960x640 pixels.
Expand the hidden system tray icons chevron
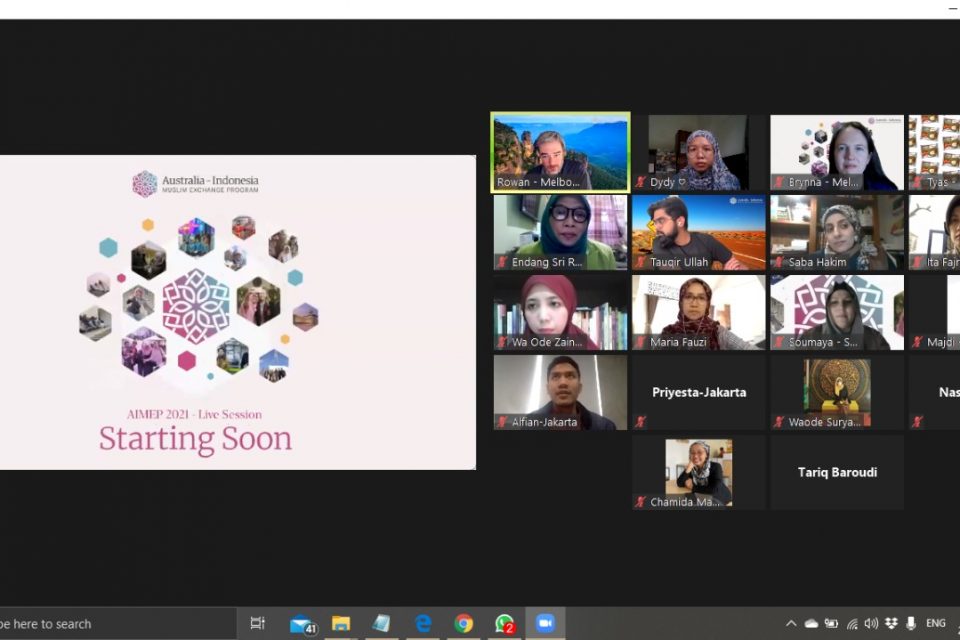click(791, 623)
